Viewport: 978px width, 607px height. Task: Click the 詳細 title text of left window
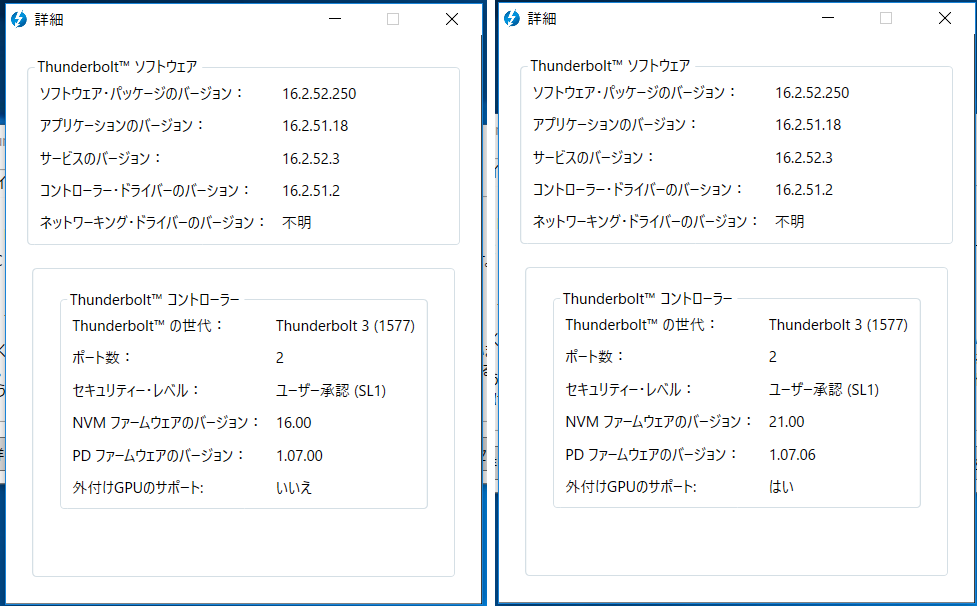click(x=49, y=19)
